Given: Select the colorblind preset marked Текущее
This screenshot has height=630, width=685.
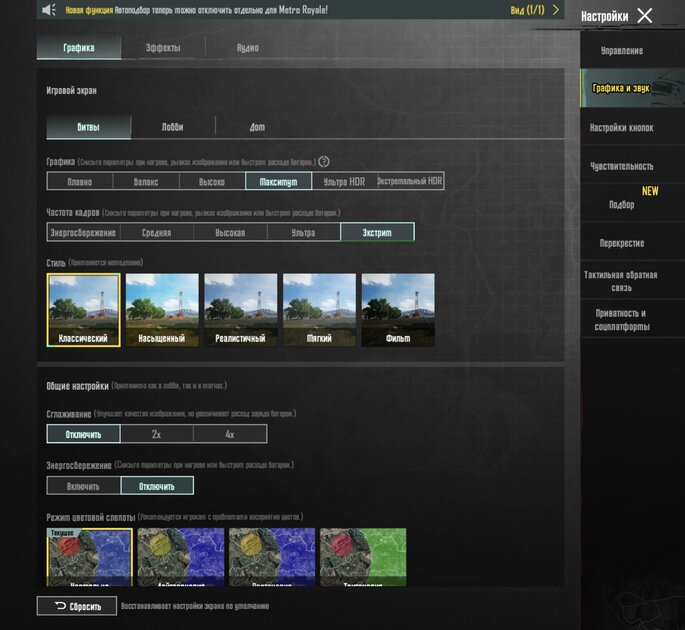Looking at the screenshot, I should pos(89,557).
